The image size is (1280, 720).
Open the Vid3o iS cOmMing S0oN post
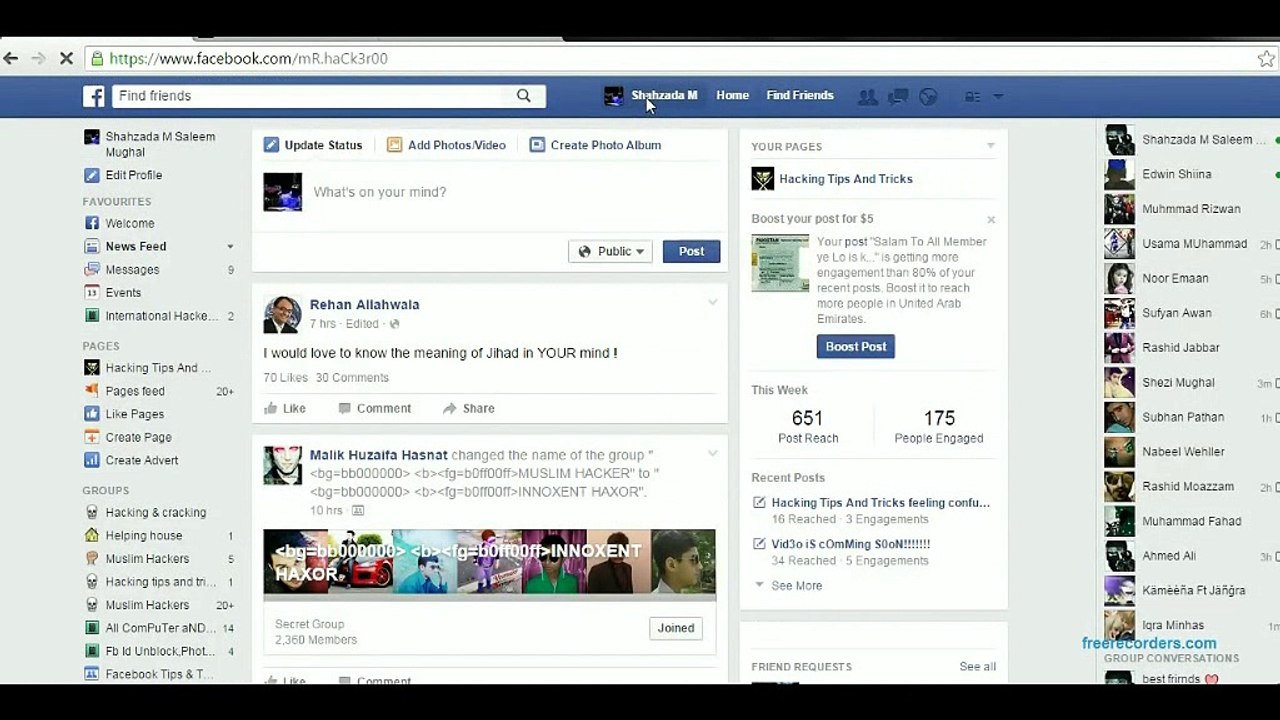click(x=851, y=544)
